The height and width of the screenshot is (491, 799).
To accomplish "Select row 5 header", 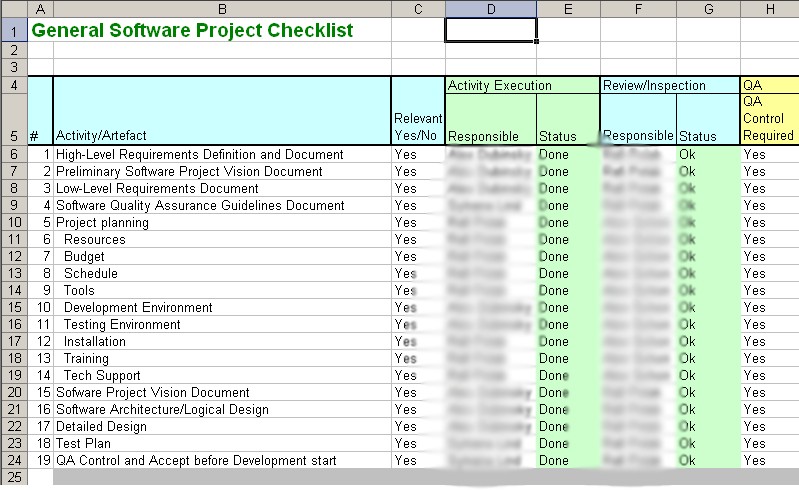I will click(14, 119).
